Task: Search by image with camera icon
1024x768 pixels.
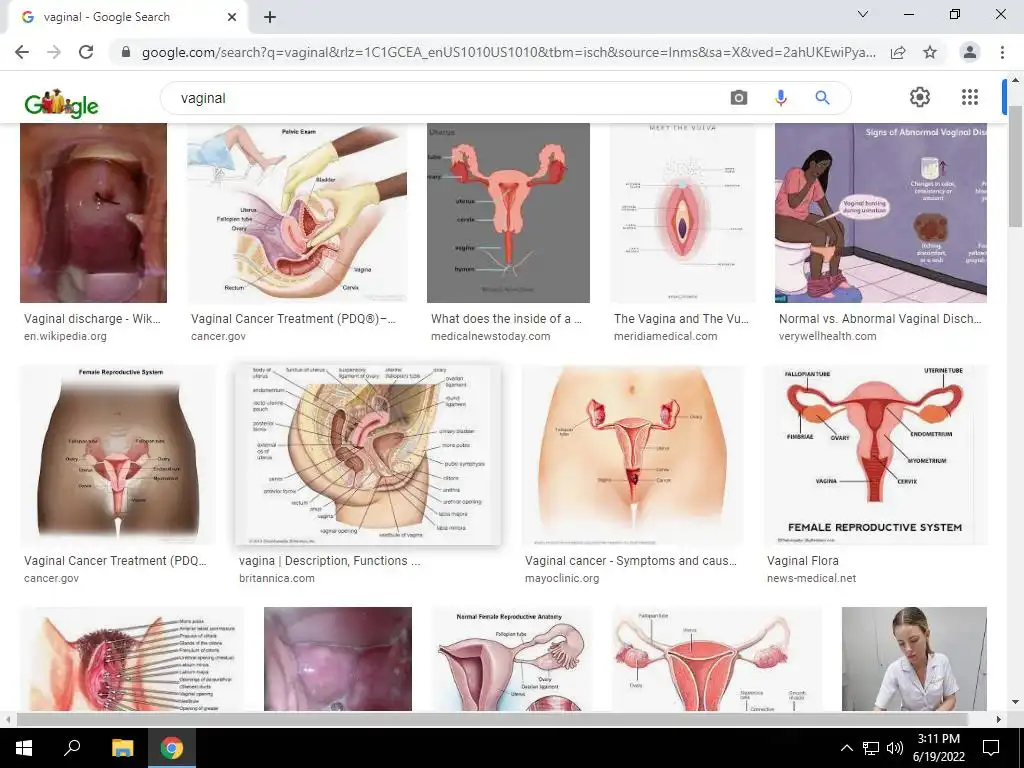Action: pos(739,98)
